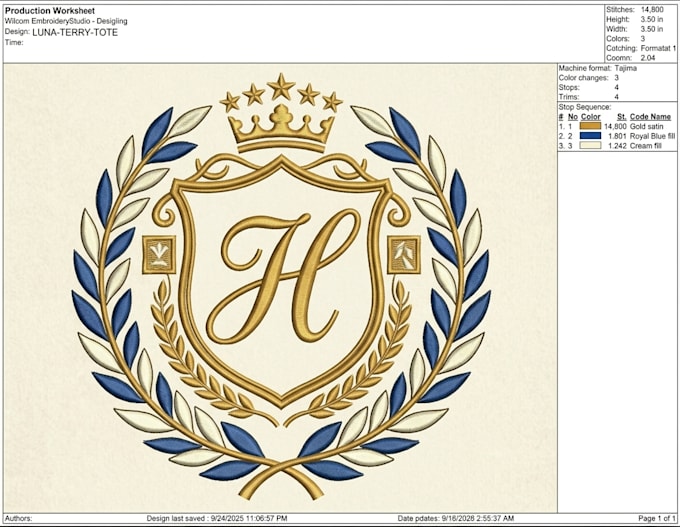The height and width of the screenshot is (527, 680).
Task: Click the 'Cream fill' code name
Action: (x=646, y=146)
